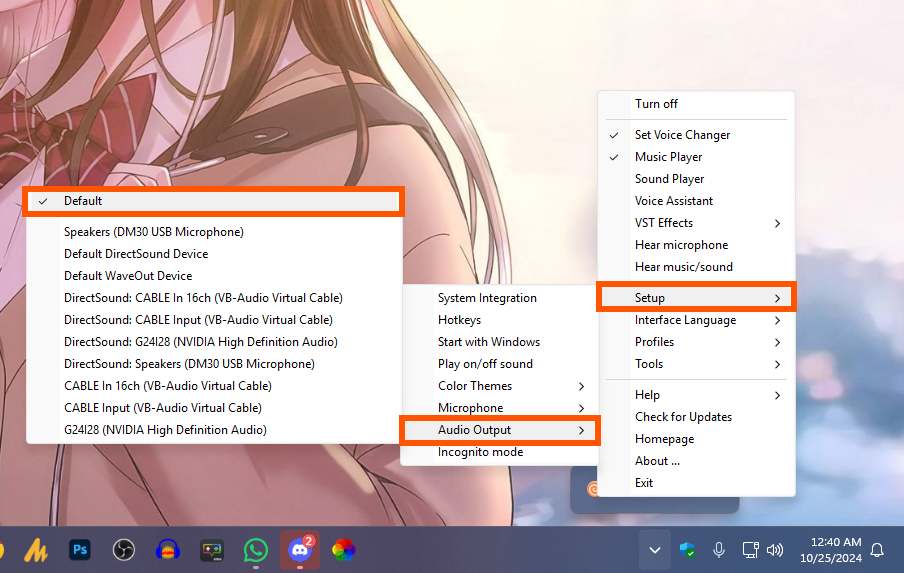This screenshot has width=904, height=573.
Task: Open the volume speaker tray icon
Action: [775, 550]
